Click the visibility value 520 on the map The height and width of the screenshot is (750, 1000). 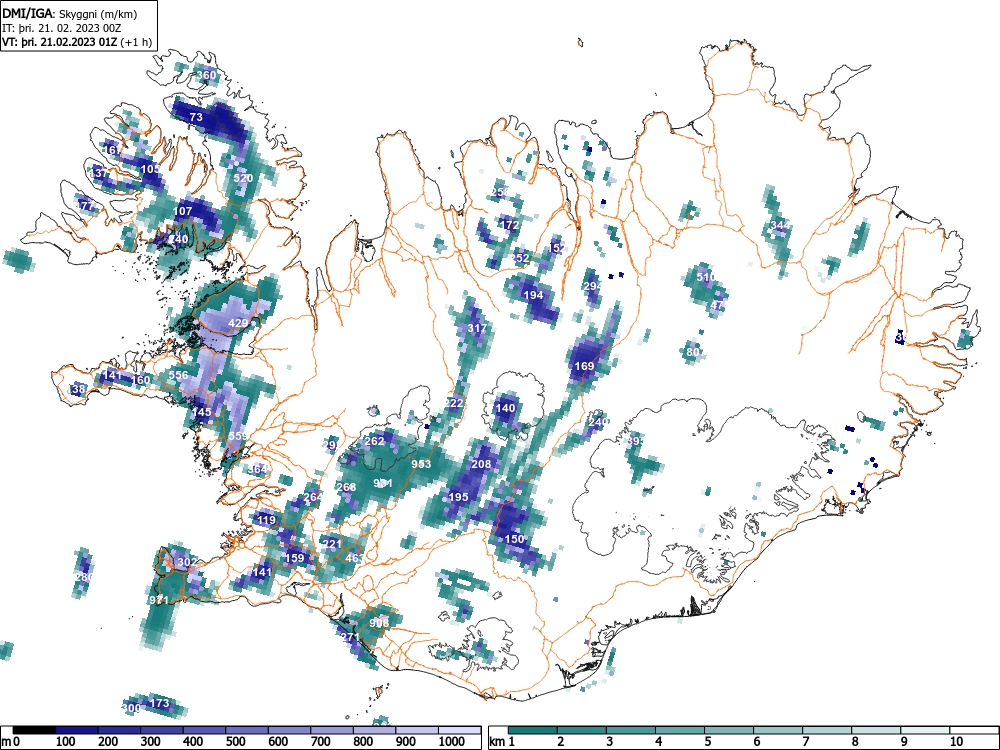click(x=243, y=178)
